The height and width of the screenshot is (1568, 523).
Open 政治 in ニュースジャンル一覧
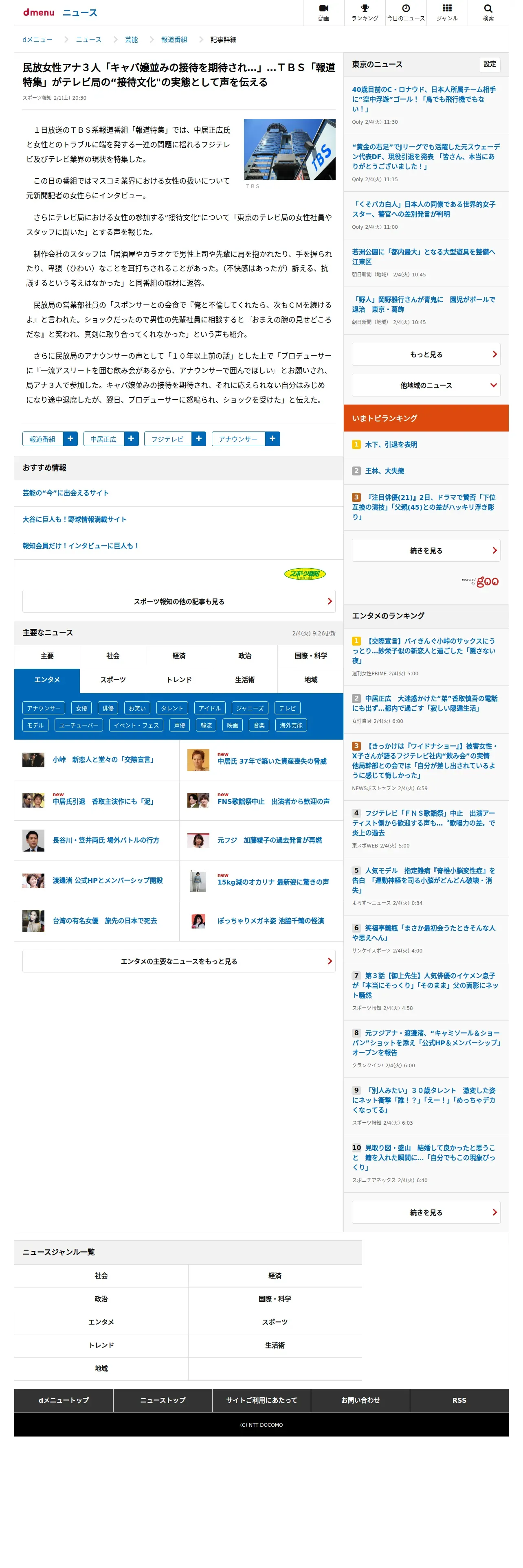tap(101, 1299)
